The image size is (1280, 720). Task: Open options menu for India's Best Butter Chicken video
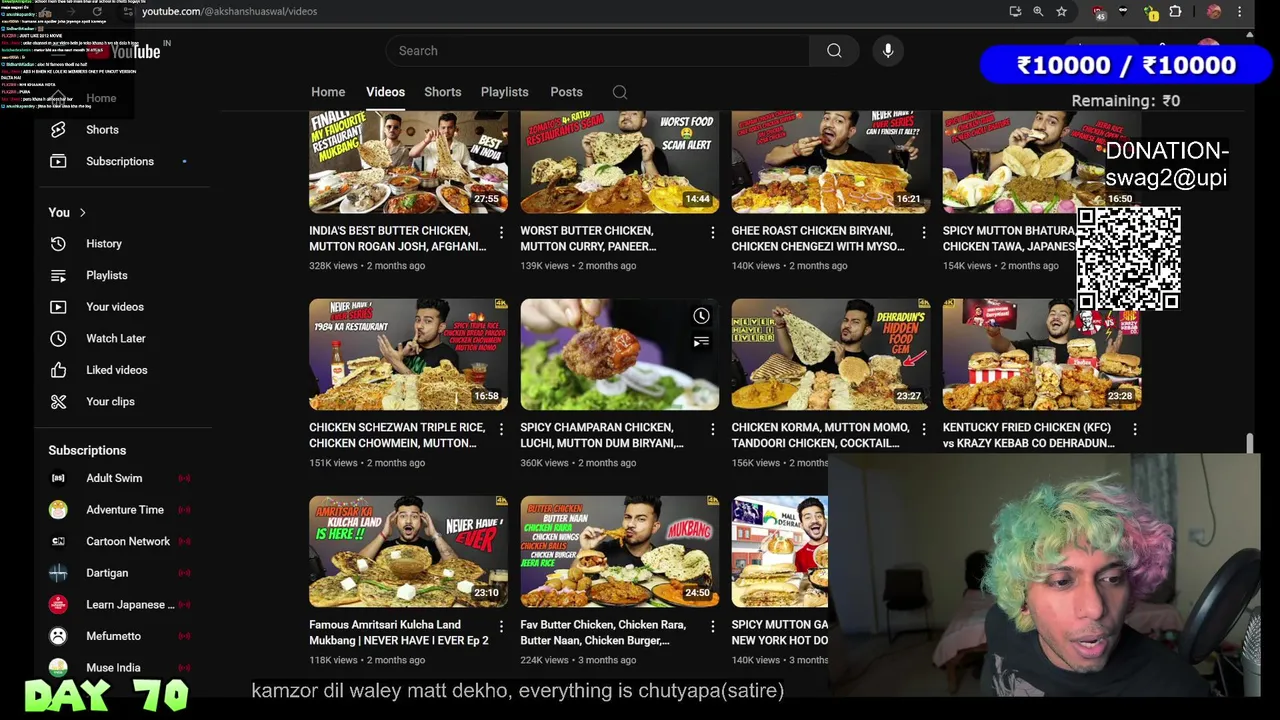[501, 232]
